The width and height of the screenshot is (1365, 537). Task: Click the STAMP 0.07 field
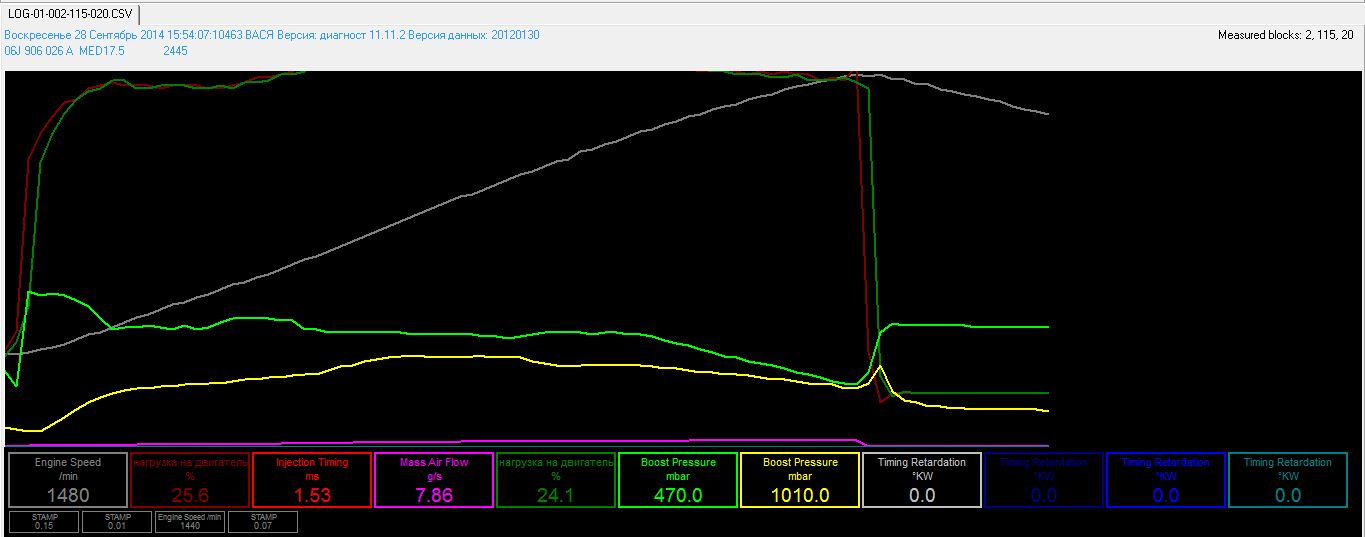pyautogui.click(x=263, y=521)
